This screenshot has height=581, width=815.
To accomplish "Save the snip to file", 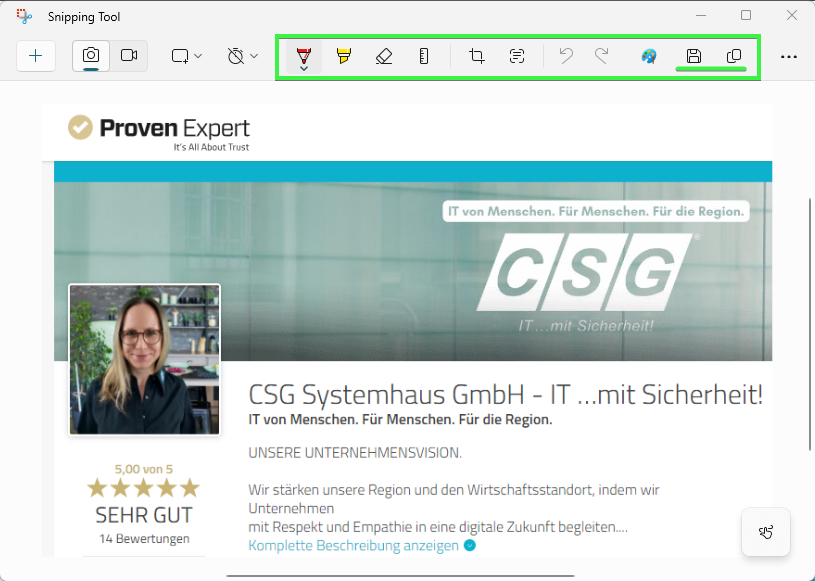I will pyautogui.click(x=693, y=56).
